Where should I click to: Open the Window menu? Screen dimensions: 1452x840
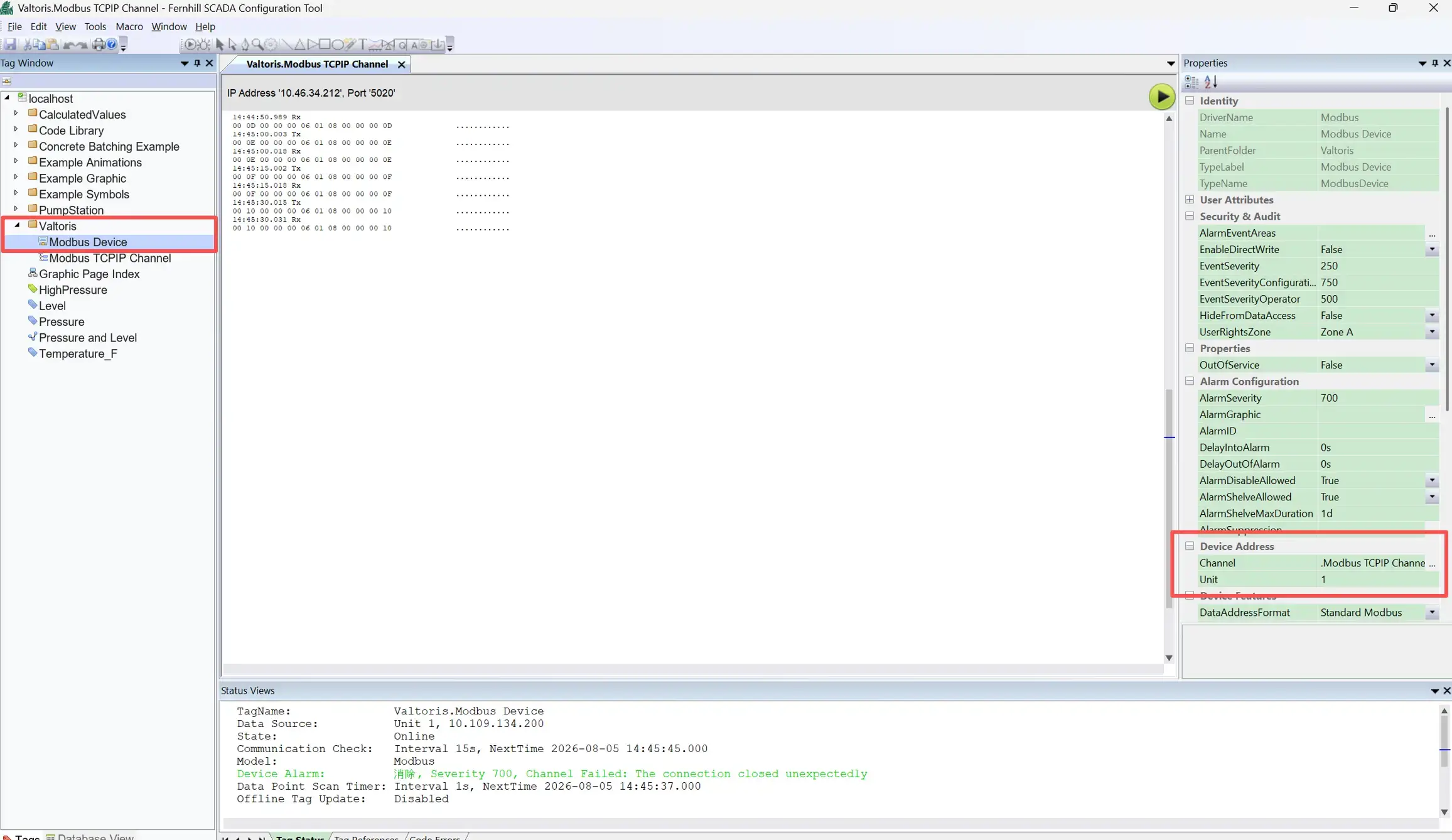[x=169, y=26]
